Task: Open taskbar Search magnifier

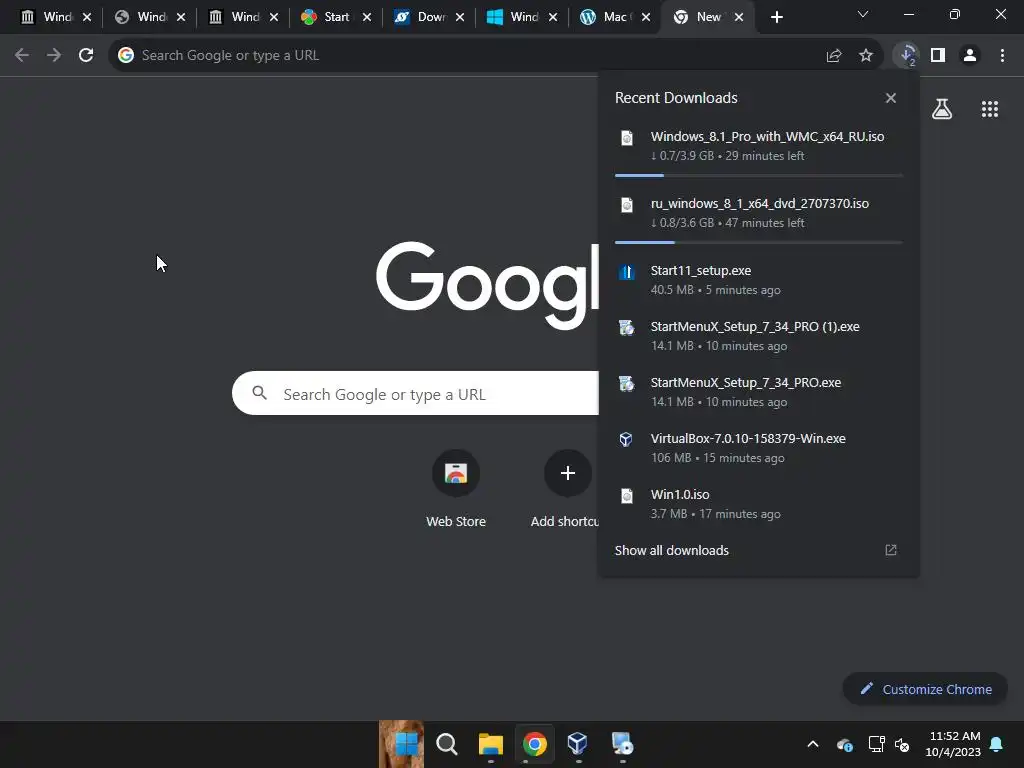Action: (x=447, y=744)
